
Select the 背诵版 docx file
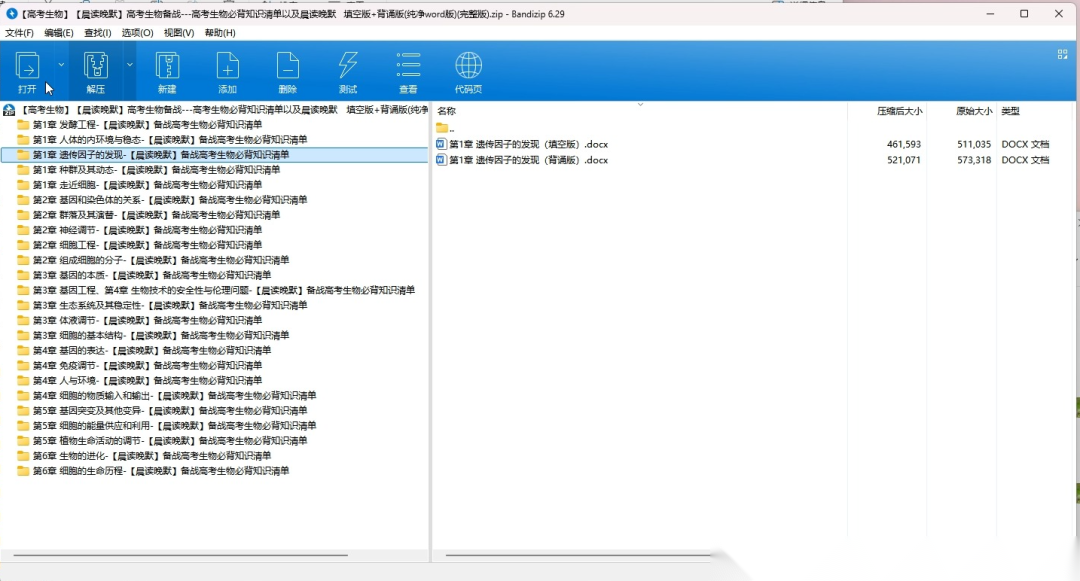point(528,160)
